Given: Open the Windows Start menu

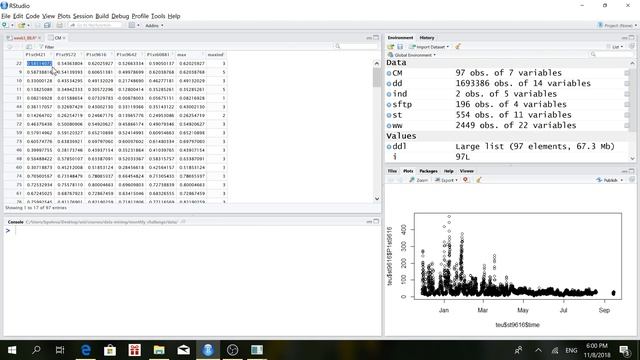Looking at the screenshot, I should pyautogui.click(x=12, y=350).
